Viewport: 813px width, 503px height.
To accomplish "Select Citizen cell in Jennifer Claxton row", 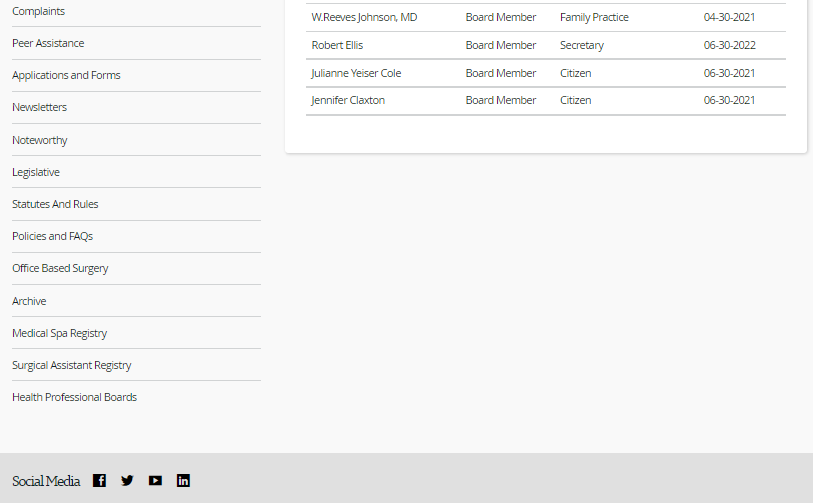I will [576, 100].
